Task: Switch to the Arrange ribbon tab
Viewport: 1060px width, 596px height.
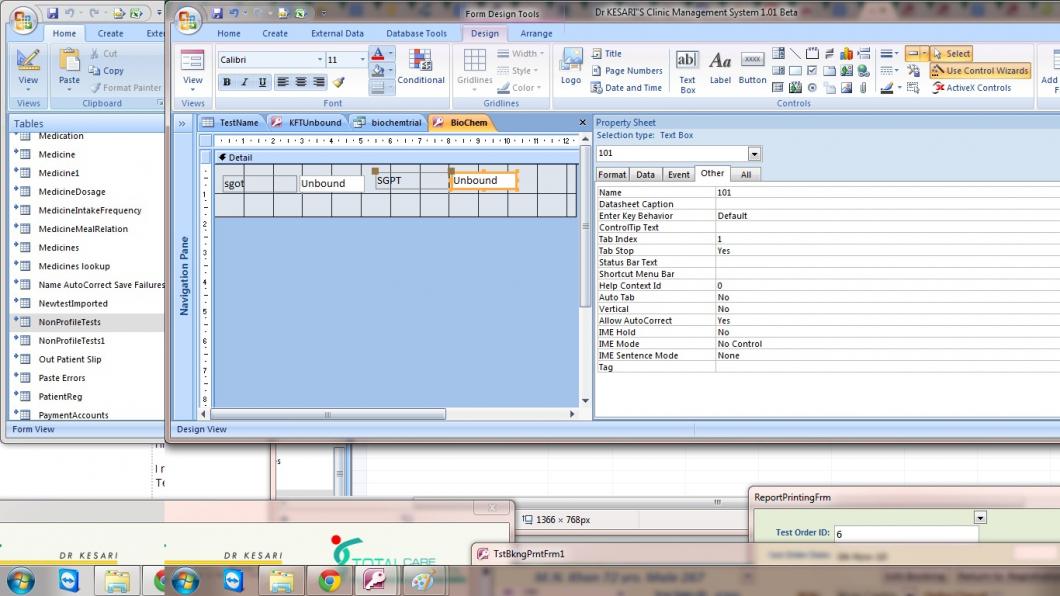Action: pyautogui.click(x=536, y=34)
